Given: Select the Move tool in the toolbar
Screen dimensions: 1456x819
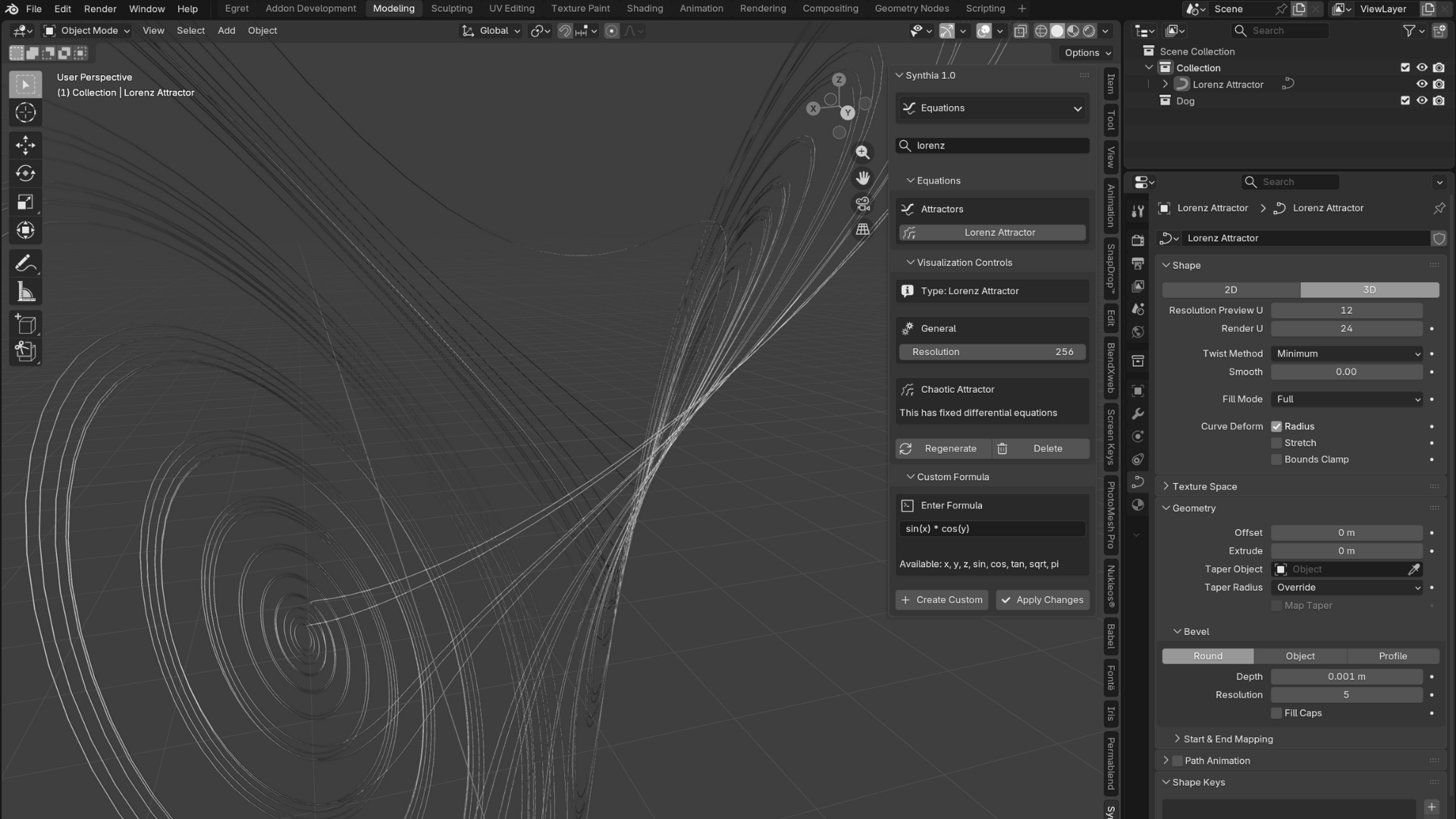Looking at the screenshot, I should (25, 144).
